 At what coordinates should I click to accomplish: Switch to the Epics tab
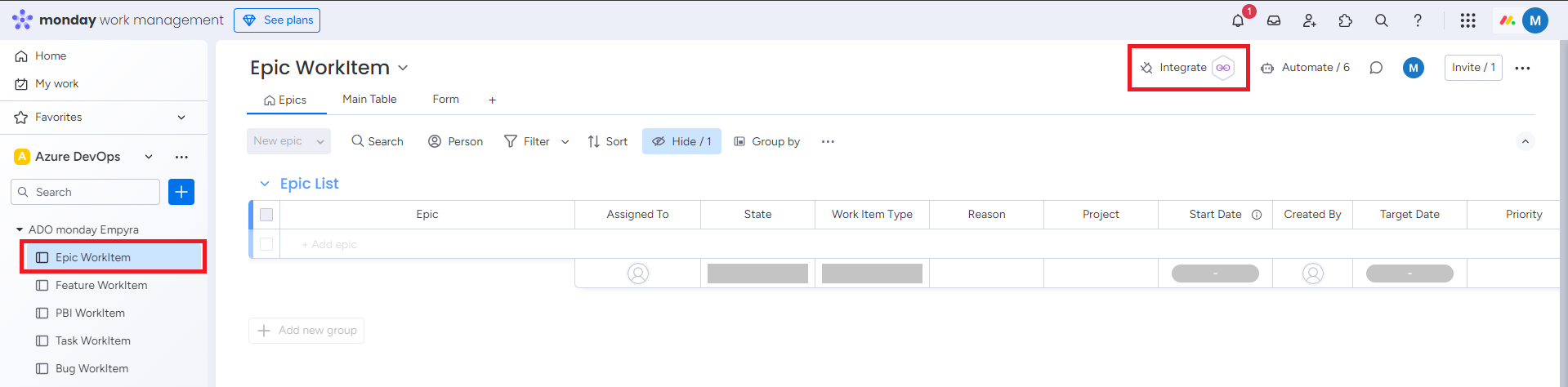coord(285,100)
